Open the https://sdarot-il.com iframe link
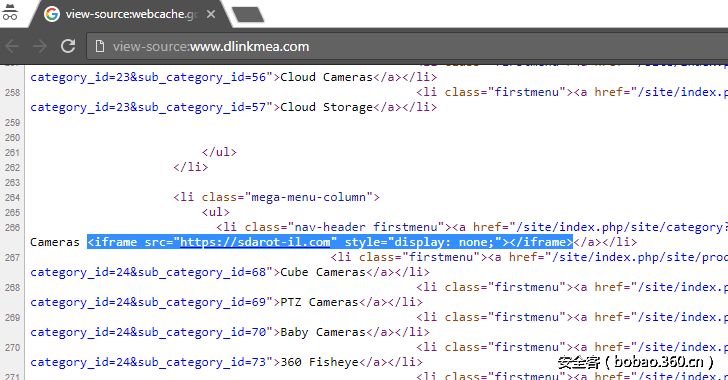 coord(255,242)
